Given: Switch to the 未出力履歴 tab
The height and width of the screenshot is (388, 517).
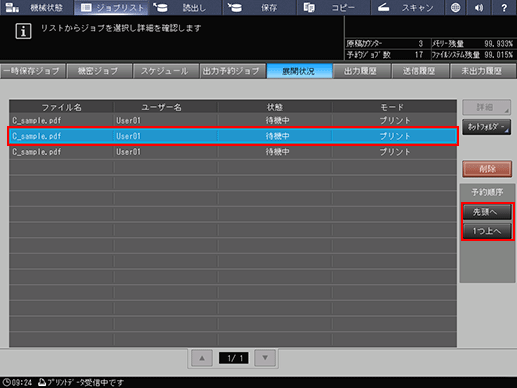Looking at the screenshot, I should (x=482, y=71).
